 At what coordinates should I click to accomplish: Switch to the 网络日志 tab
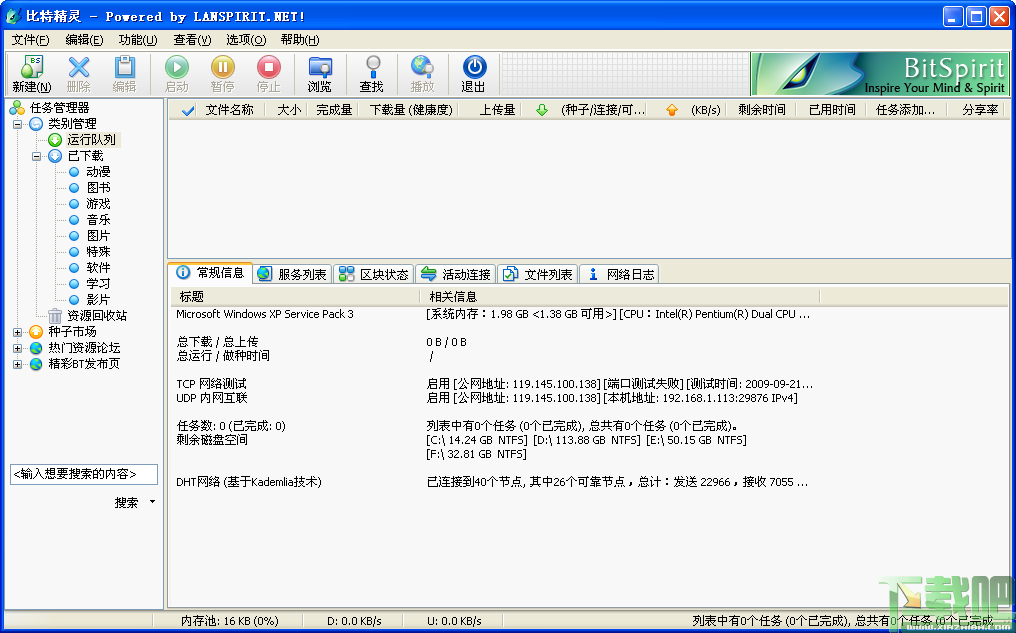(x=619, y=274)
